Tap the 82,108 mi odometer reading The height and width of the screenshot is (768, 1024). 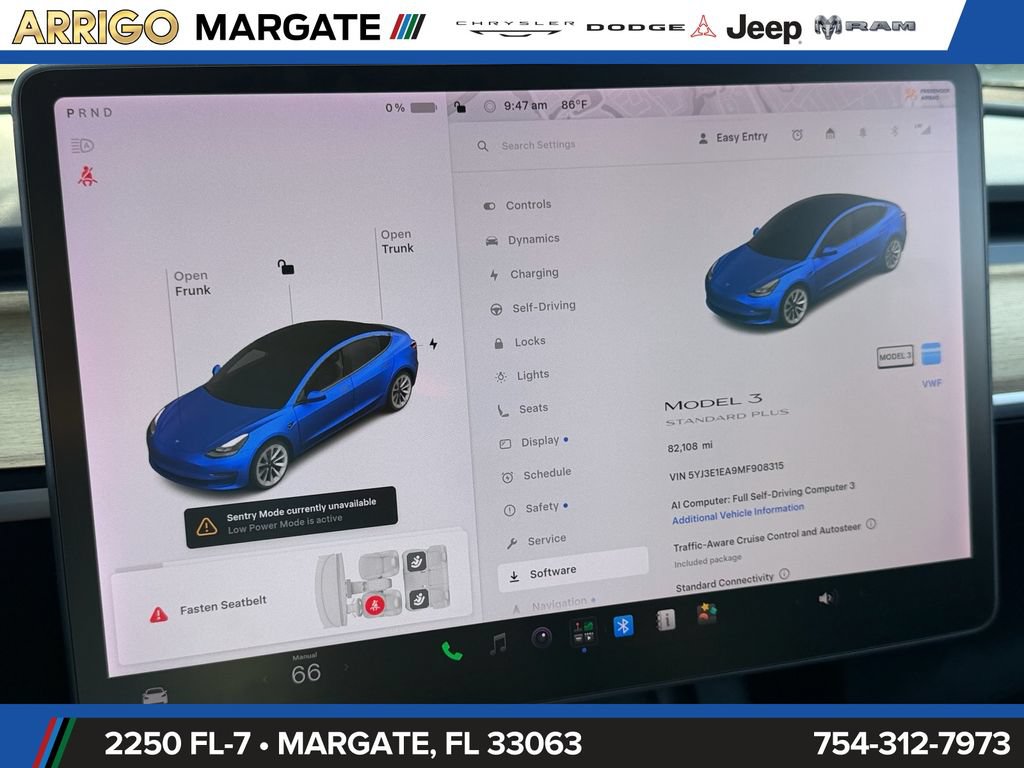(690, 447)
